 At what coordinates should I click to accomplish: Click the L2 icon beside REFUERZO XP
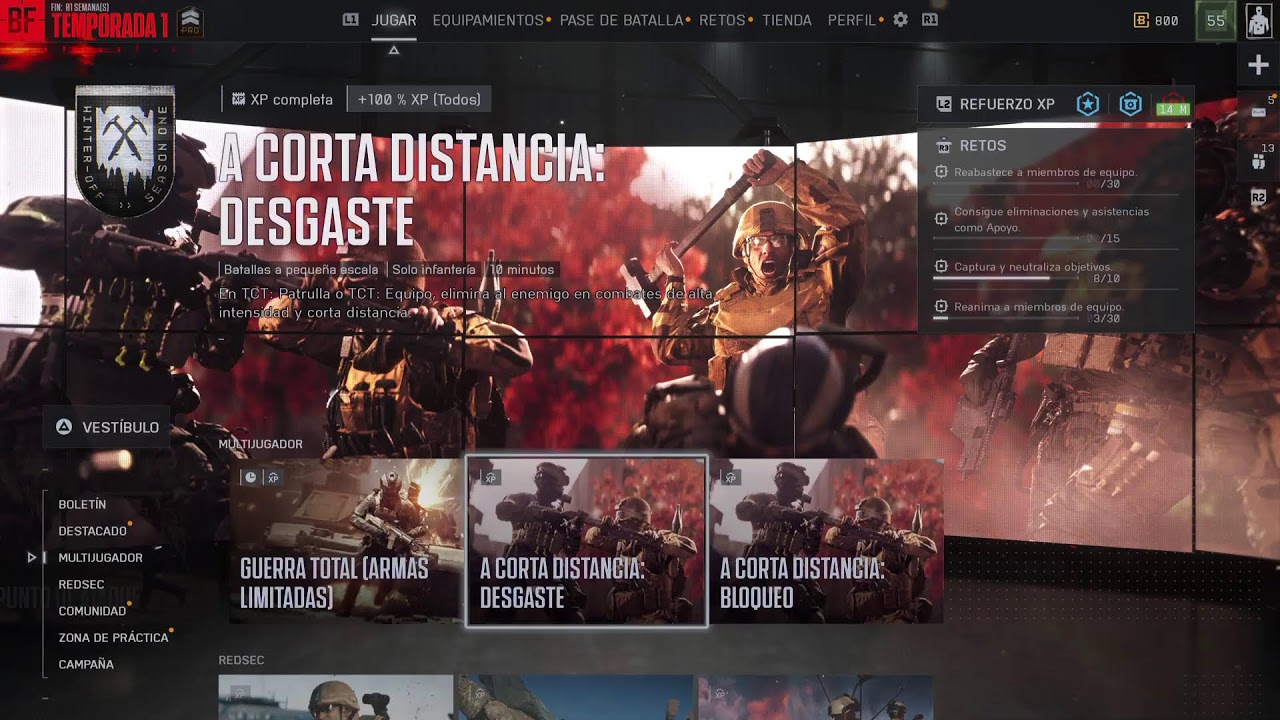point(944,104)
